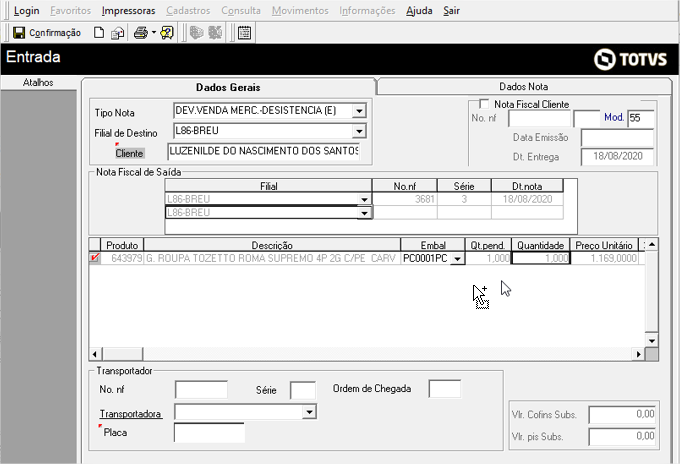Expand the Filial de Destino dropdown
Screen dimensions: 680x464
pos(359,131)
